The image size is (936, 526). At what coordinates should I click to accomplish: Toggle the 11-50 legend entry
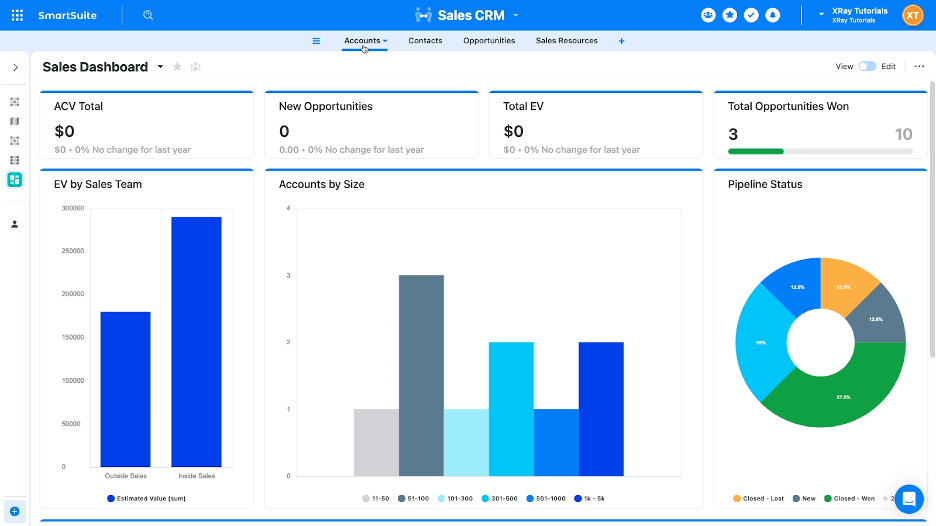coord(375,499)
